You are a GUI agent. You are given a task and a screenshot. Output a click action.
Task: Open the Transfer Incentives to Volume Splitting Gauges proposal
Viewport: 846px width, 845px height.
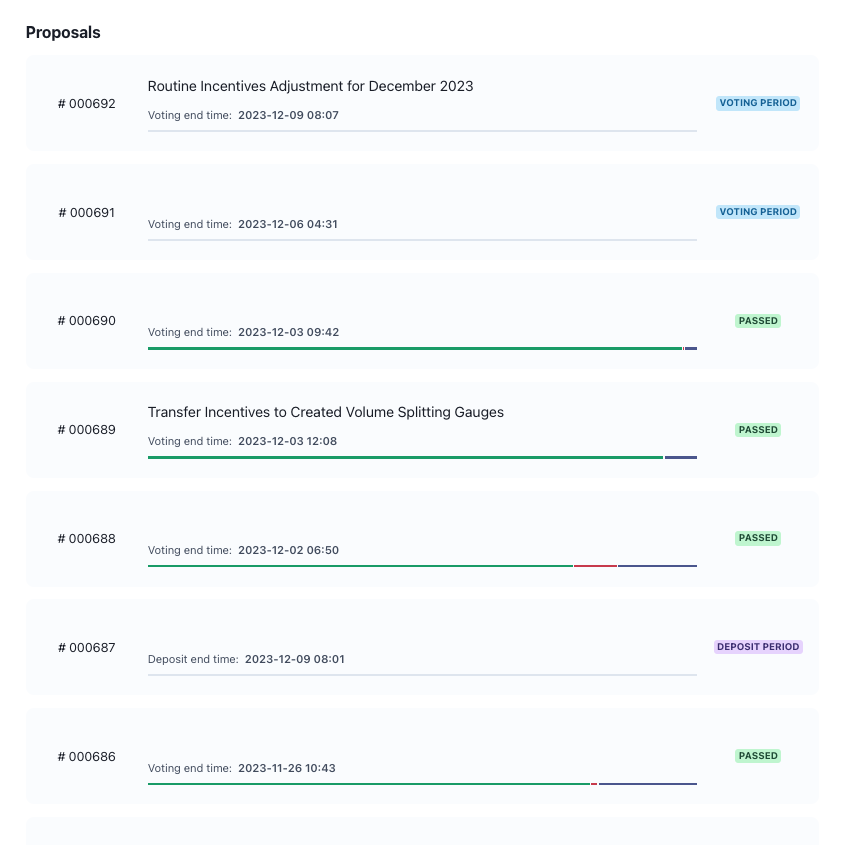(x=325, y=412)
